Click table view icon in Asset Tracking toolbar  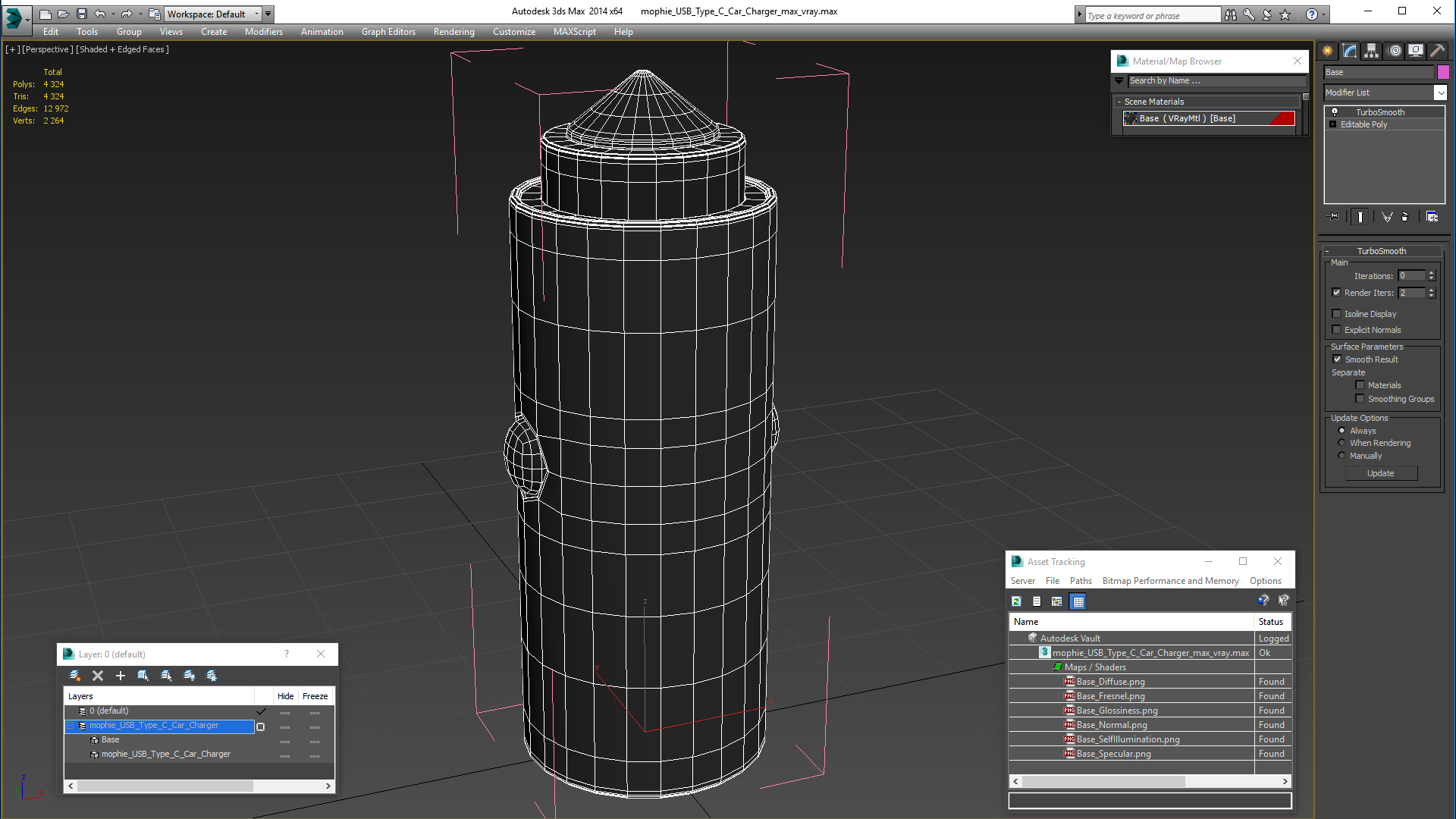pyautogui.click(x=1078, y=601)
